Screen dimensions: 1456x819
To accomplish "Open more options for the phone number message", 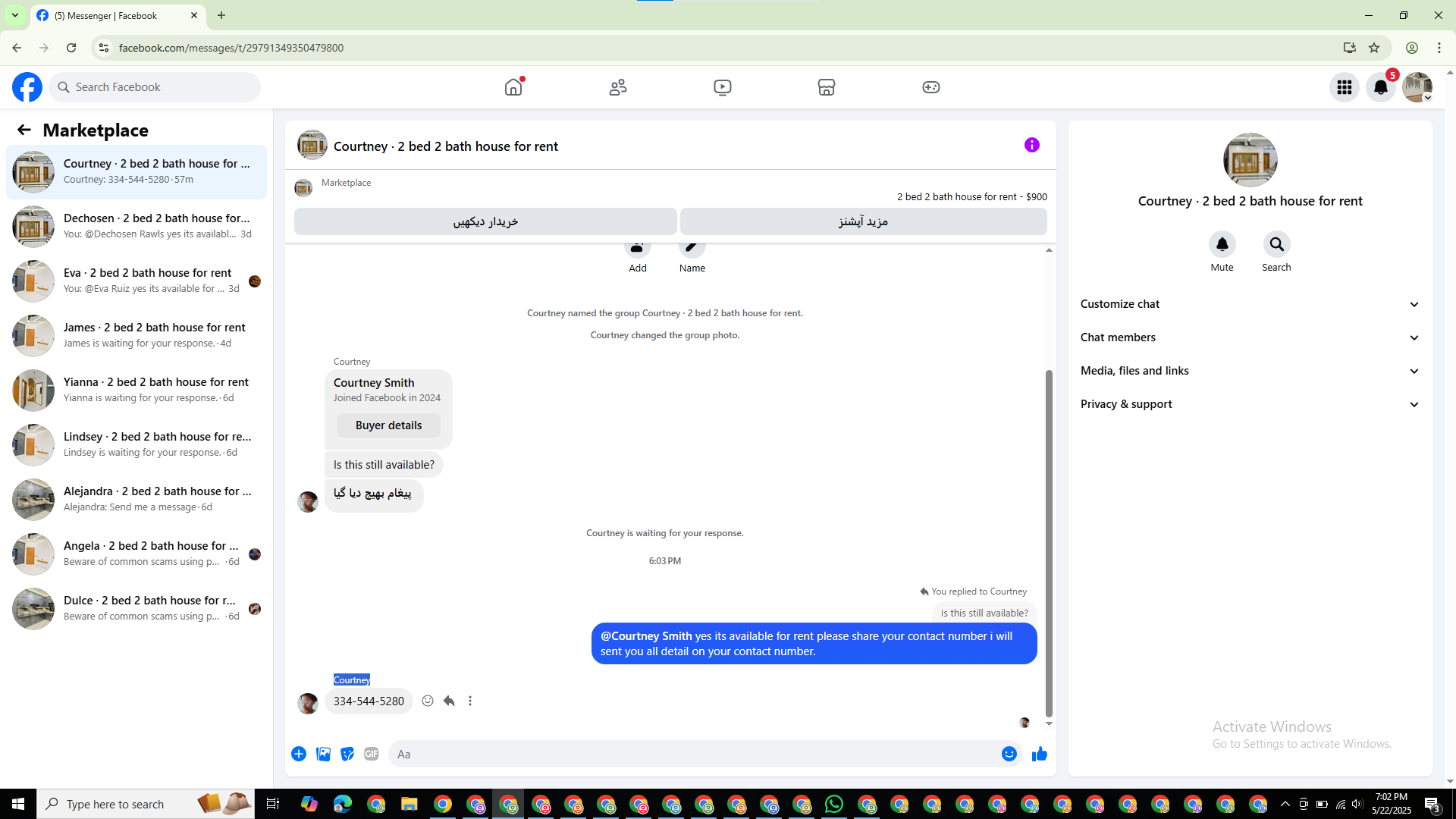I will [x=470, y=701].
